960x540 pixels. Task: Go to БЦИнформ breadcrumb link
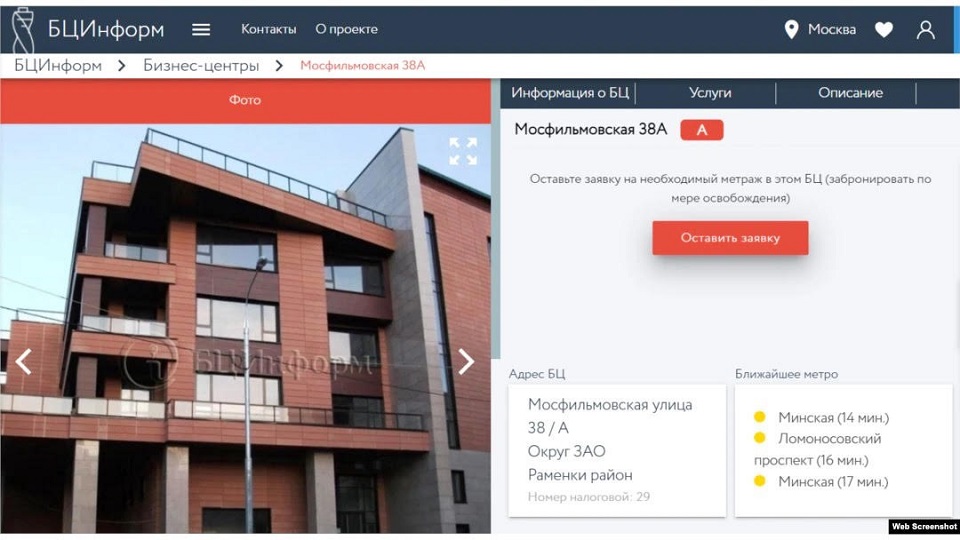(x=58, y=66)
